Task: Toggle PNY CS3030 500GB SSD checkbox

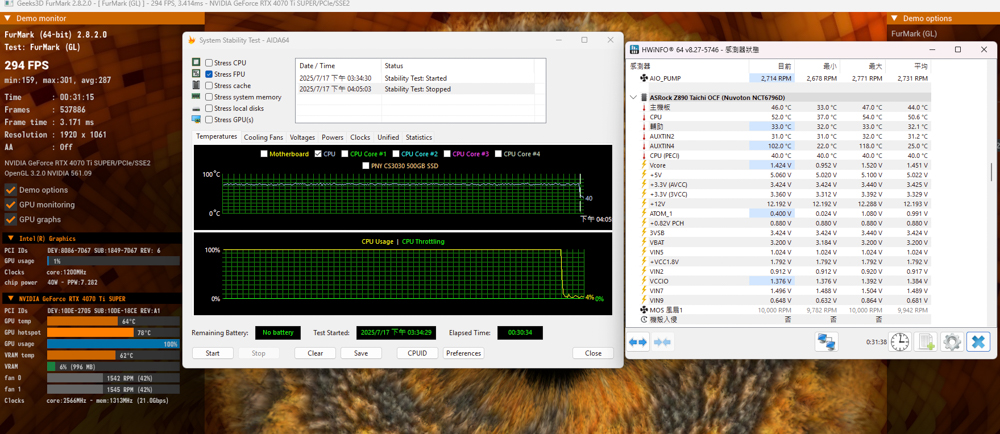Action: click(x=366, y=166)
